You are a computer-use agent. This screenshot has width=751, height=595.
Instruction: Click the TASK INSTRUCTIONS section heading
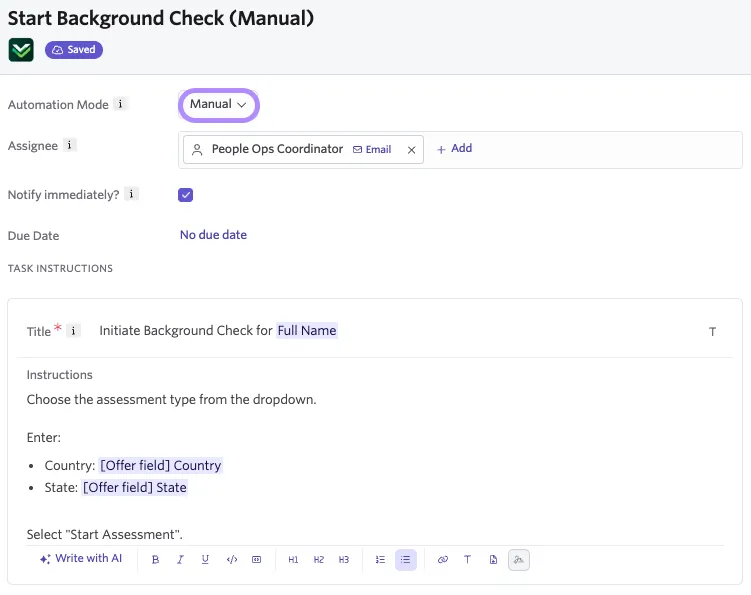pyautogui.click(x=60, y=268)
